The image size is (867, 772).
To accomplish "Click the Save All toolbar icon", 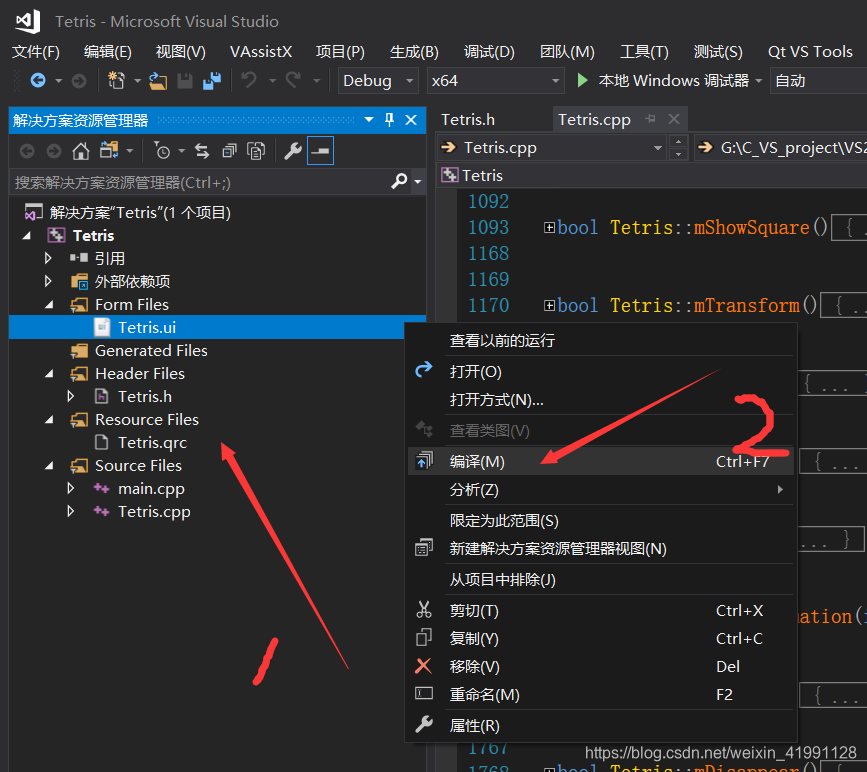I will click(x=212, y=81).
